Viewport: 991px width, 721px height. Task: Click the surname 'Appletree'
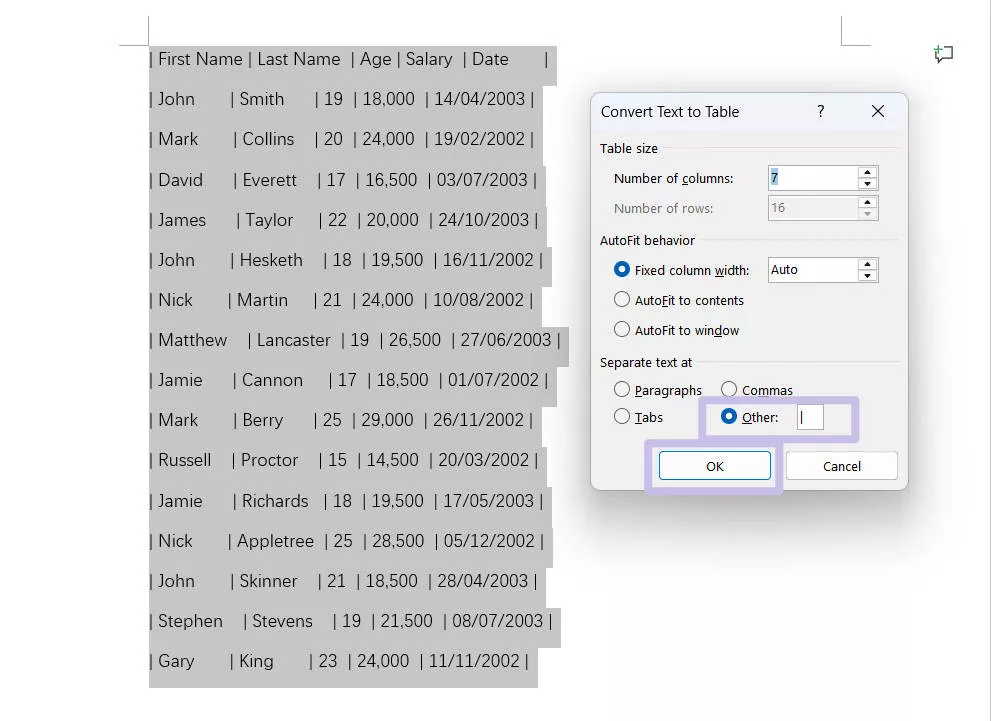coord(275,542)
